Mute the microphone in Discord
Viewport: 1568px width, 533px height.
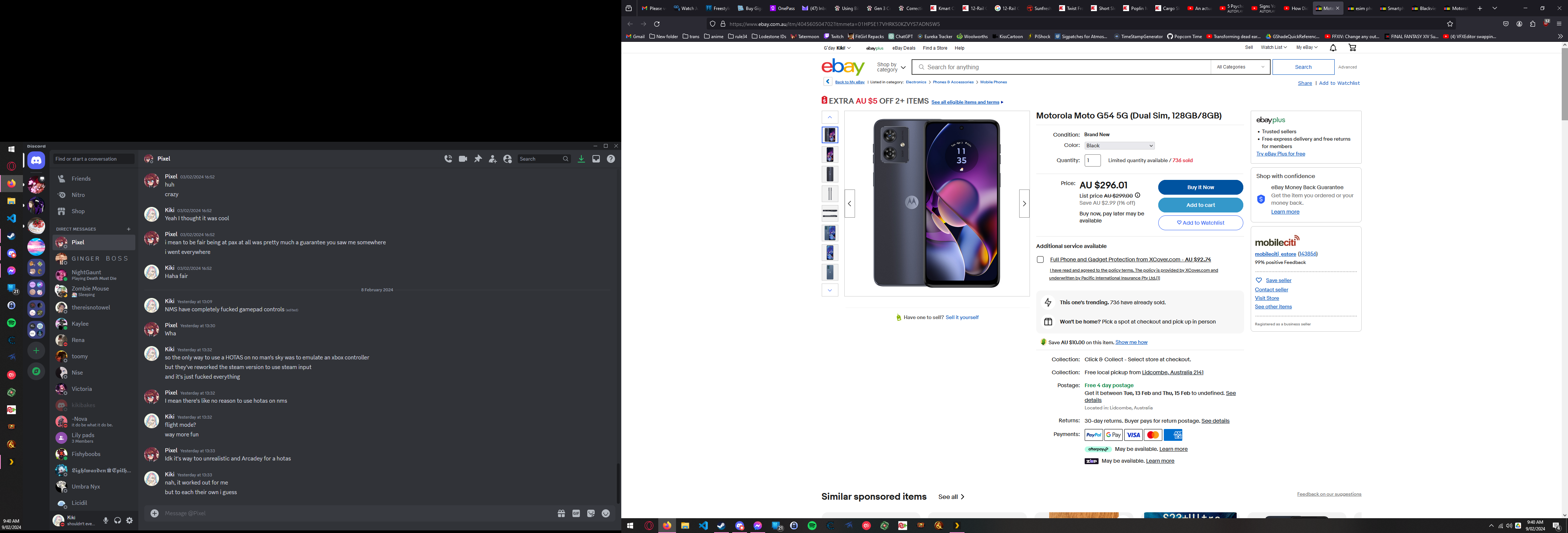(x=106, y=521)
